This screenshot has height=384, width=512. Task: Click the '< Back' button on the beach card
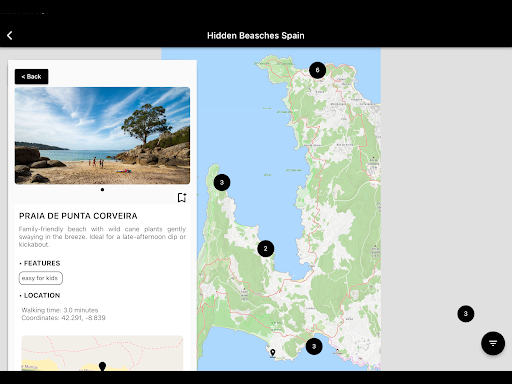coord(31,77)
